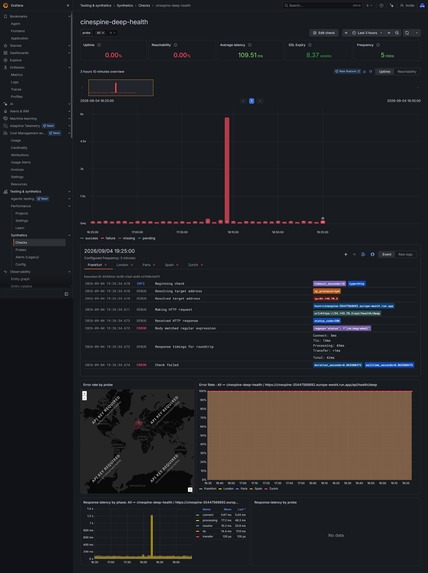Viewport: 428px width, 573px height.
Task: Click the overview minimap thumbnail
Action: click(121, 88)
